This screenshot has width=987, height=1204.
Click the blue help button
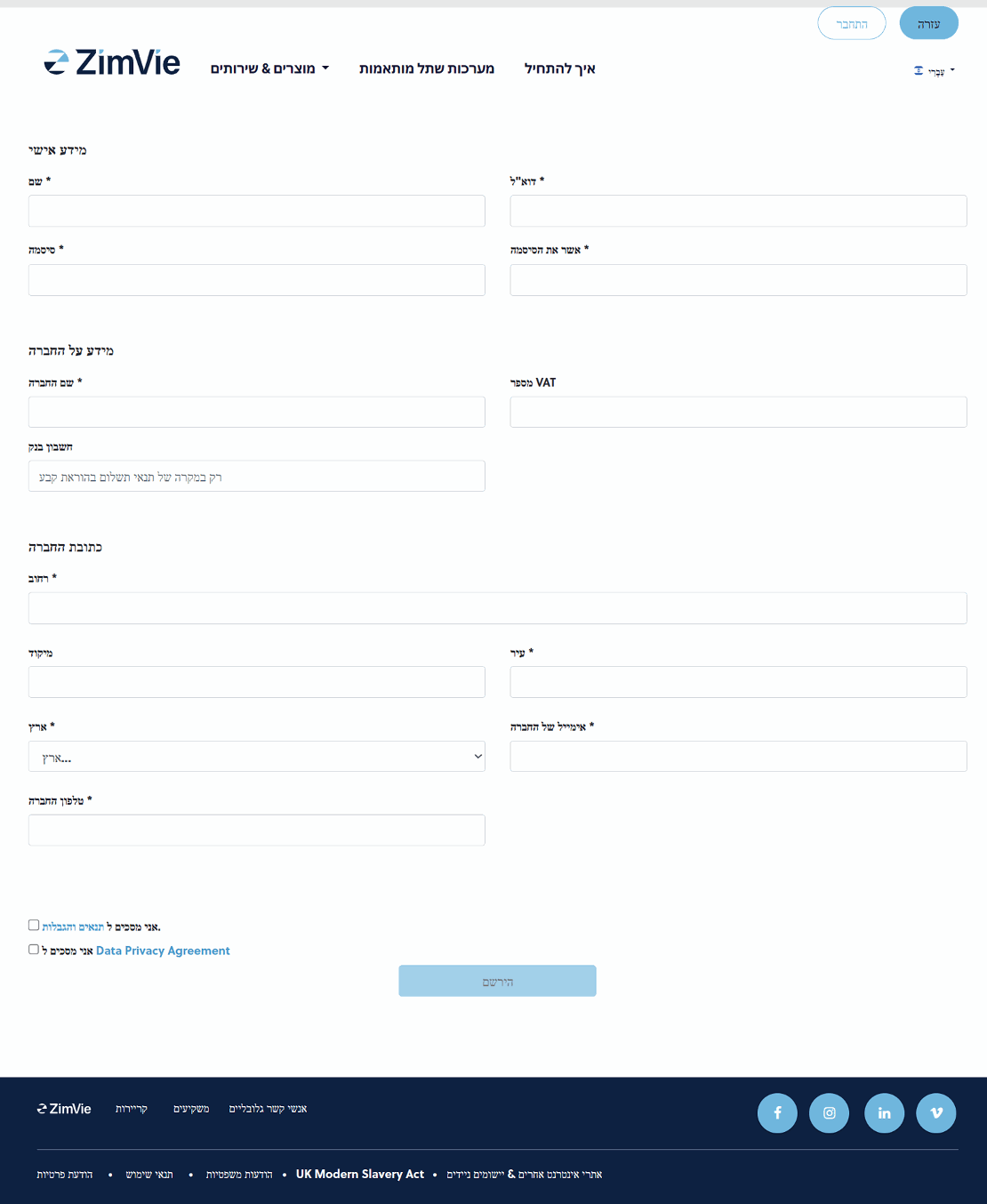pos(928,24)
